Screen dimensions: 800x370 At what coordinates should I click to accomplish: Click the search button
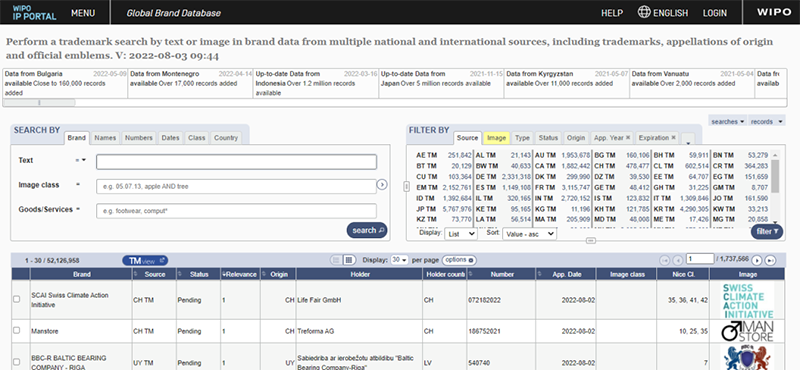[367, 230]
